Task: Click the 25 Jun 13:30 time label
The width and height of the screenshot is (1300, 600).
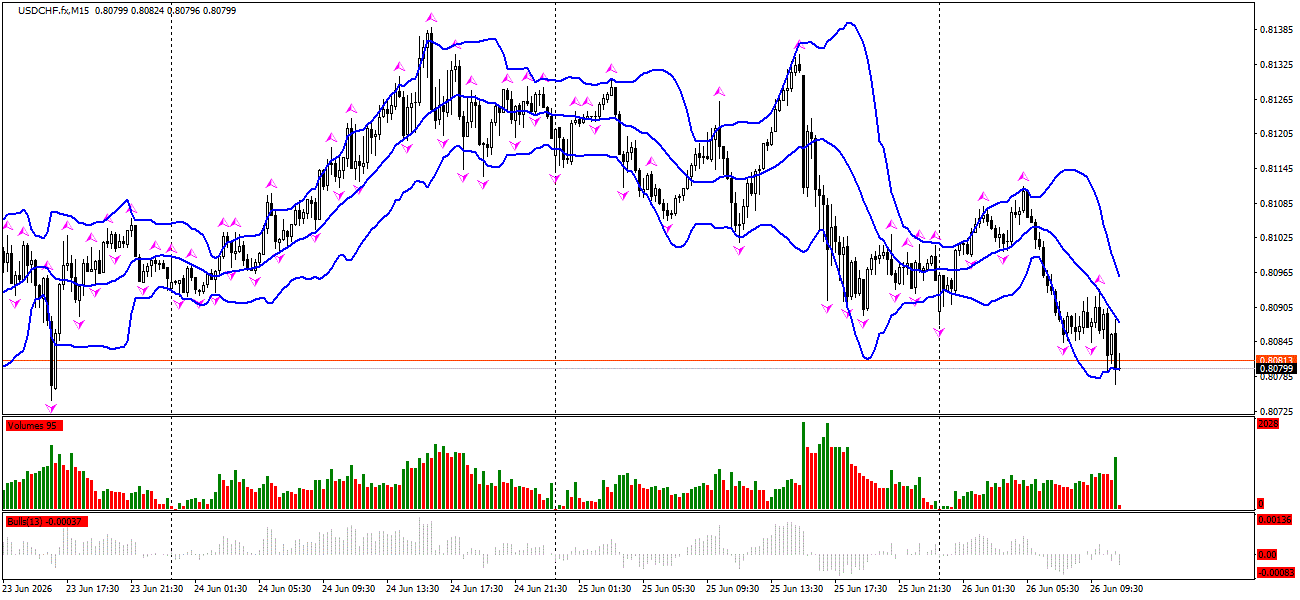Action: point(796,589)
